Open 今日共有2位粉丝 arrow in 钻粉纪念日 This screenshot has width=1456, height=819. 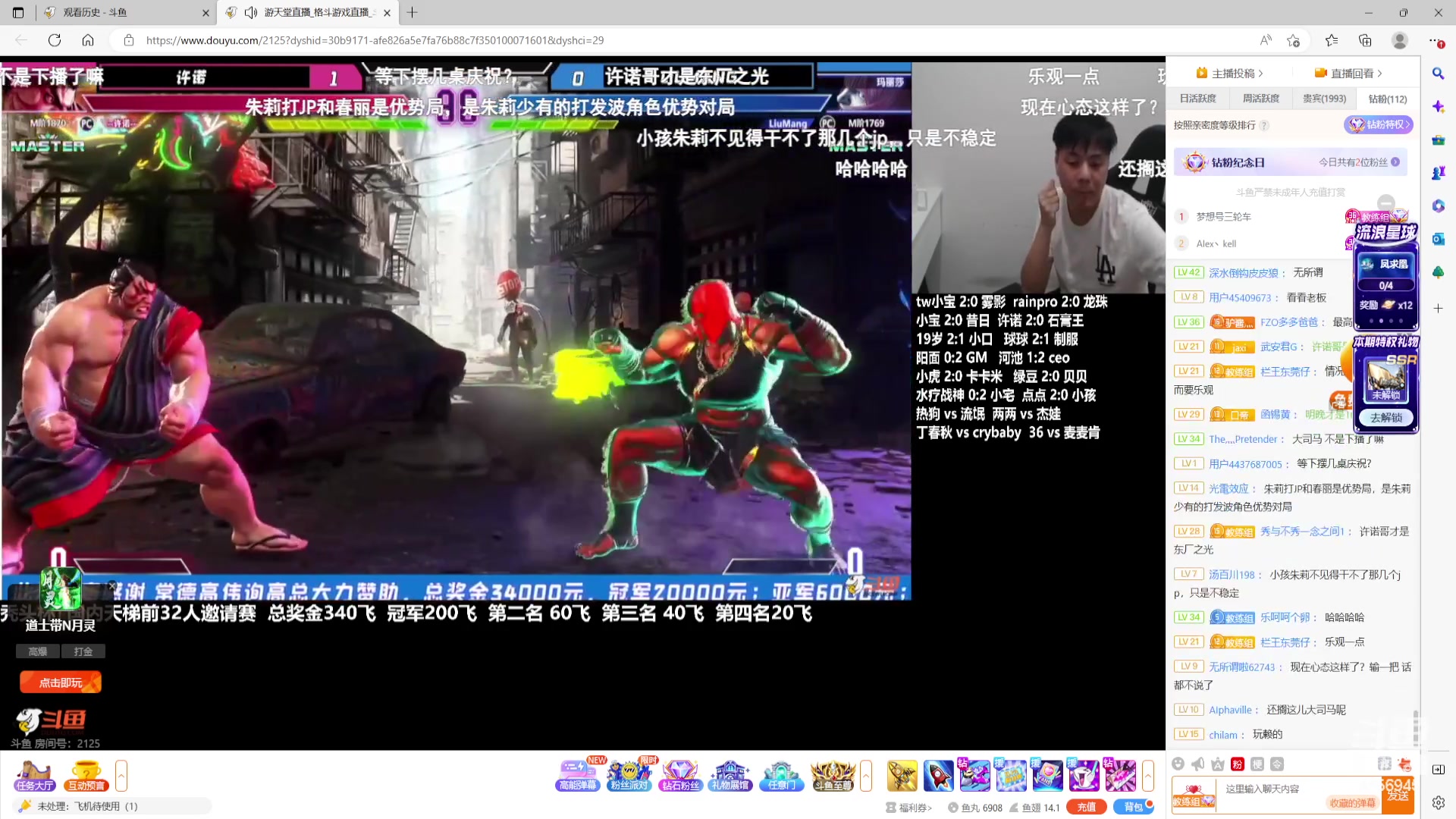coord(1395,162)
